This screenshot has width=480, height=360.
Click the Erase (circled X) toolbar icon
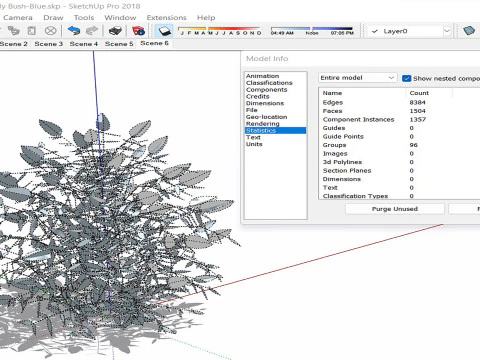point(50,31)
